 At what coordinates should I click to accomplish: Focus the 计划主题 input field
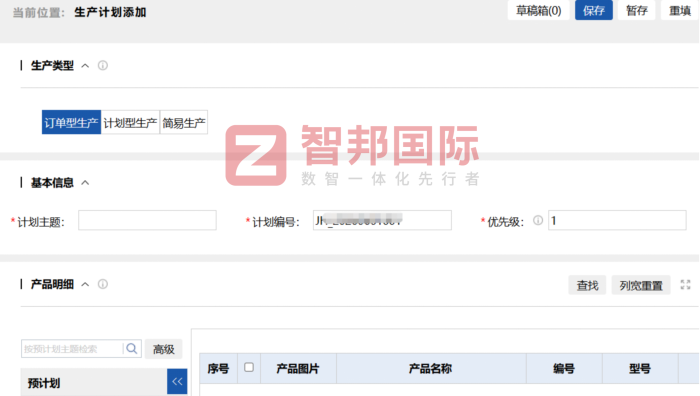tap(147, 220)
